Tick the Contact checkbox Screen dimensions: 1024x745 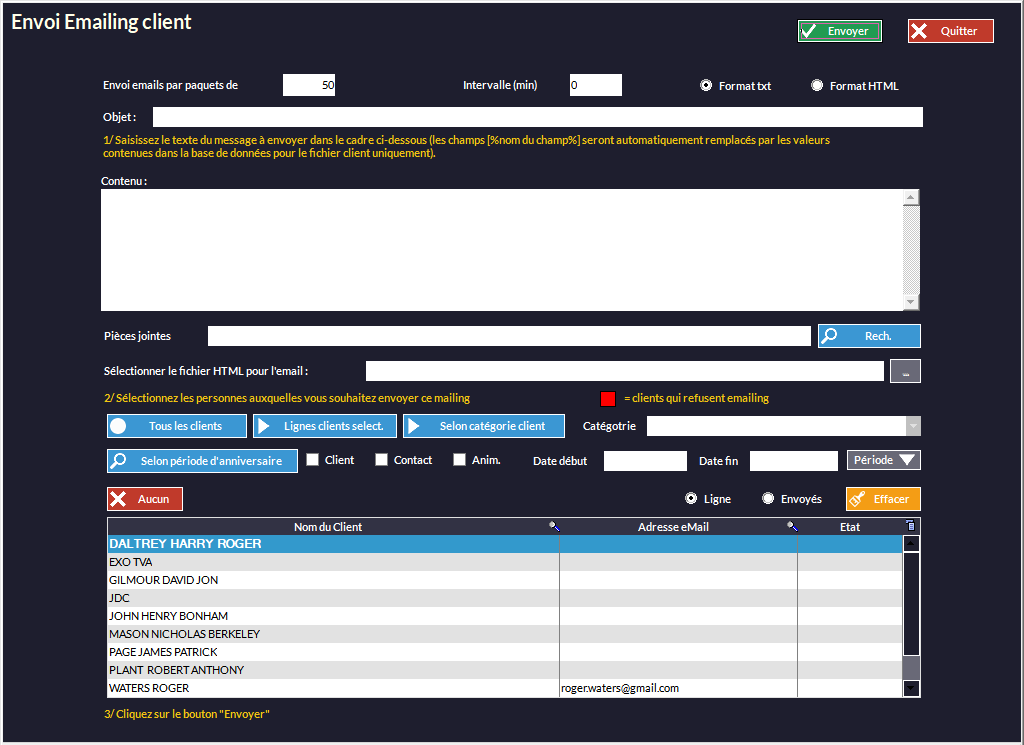click(381, 460)
